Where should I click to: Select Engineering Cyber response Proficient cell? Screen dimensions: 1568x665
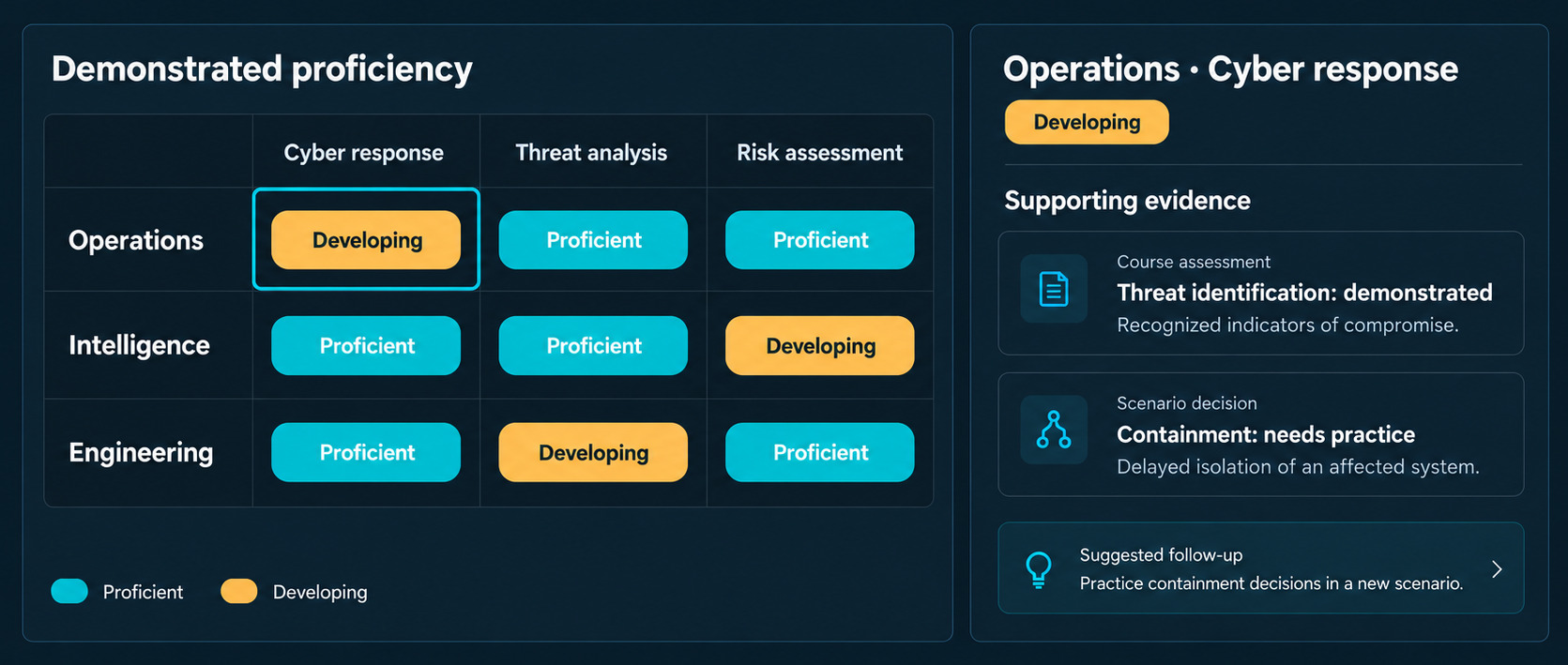click(366, 452)
